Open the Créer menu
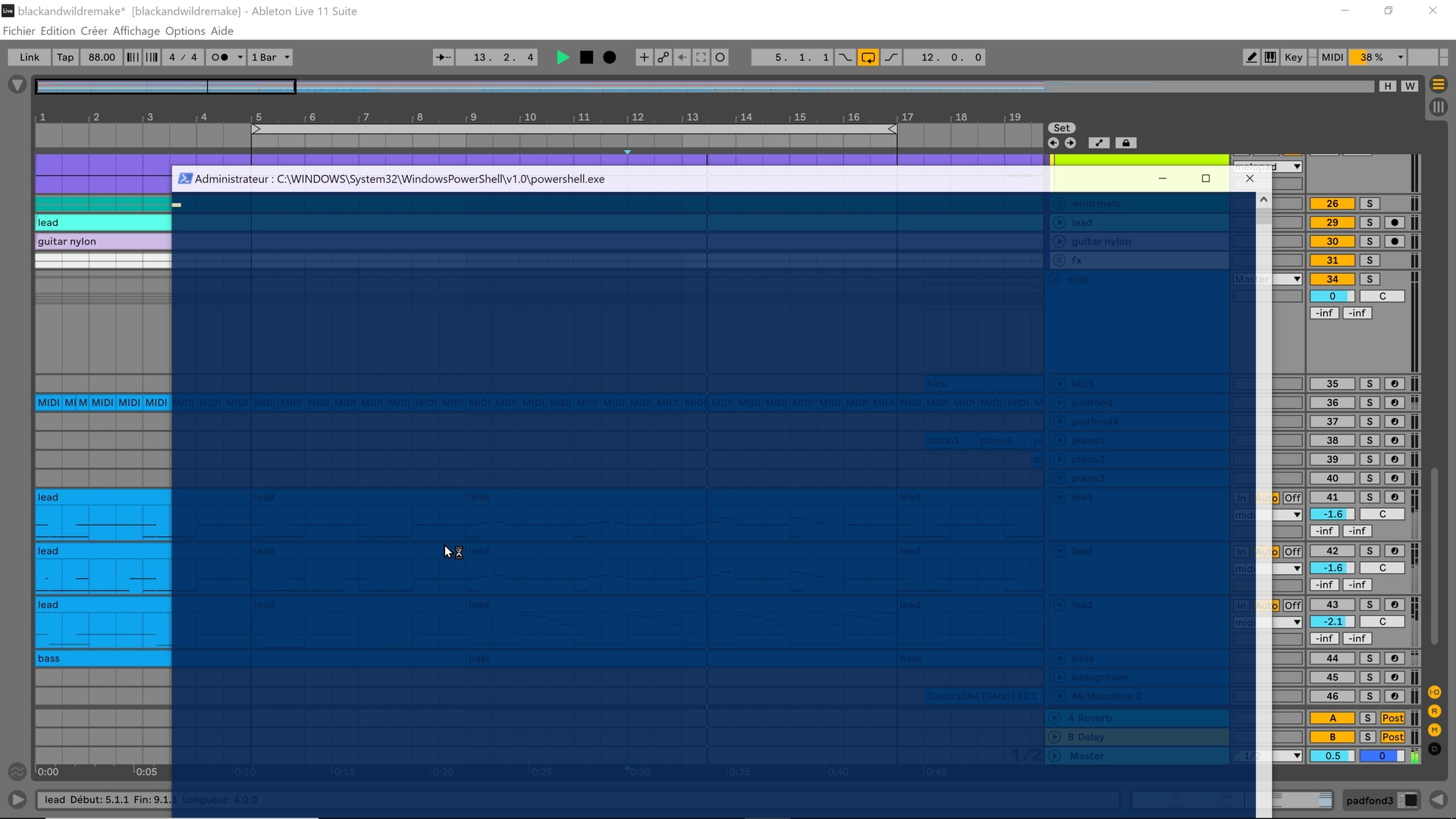Image resolution: width=1456 pixels, height=819 pixels. coord(94,31)
